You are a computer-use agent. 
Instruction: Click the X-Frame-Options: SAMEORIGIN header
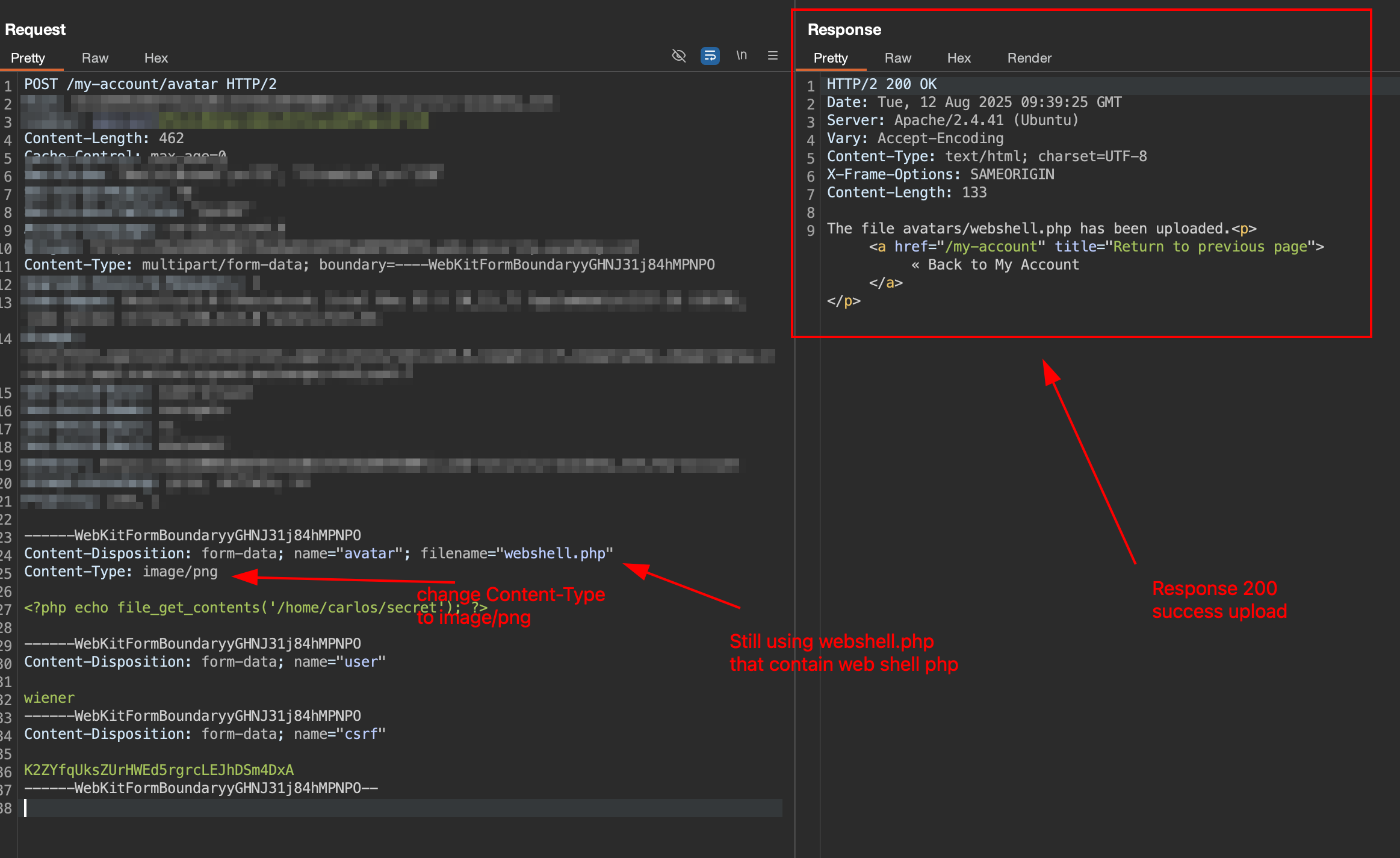click(x=941, y=174)
